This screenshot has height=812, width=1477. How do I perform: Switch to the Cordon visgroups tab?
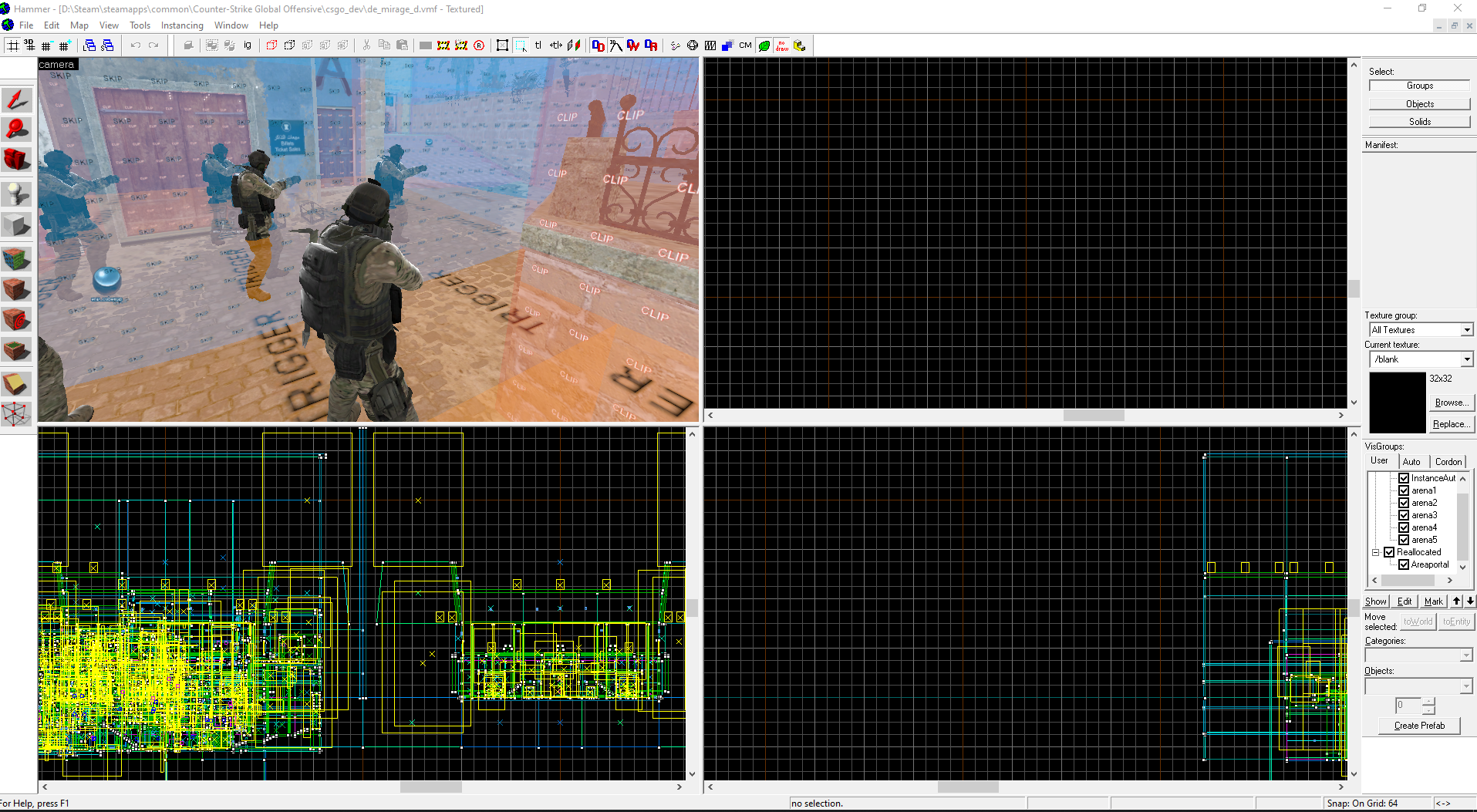pyautogui.click(x=1448, y=461)
